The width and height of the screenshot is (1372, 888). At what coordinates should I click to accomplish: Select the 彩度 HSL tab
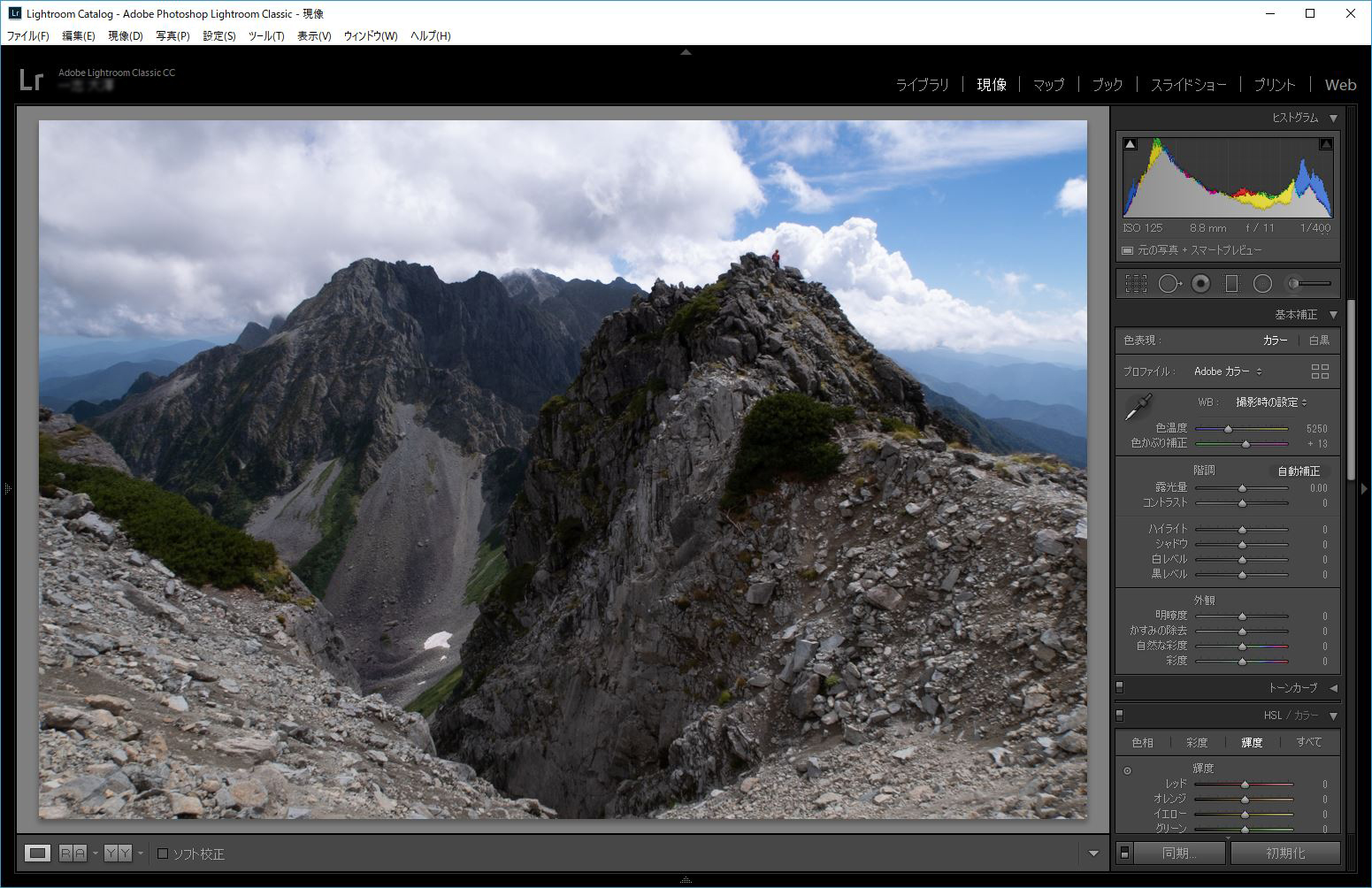[1196, 743]
